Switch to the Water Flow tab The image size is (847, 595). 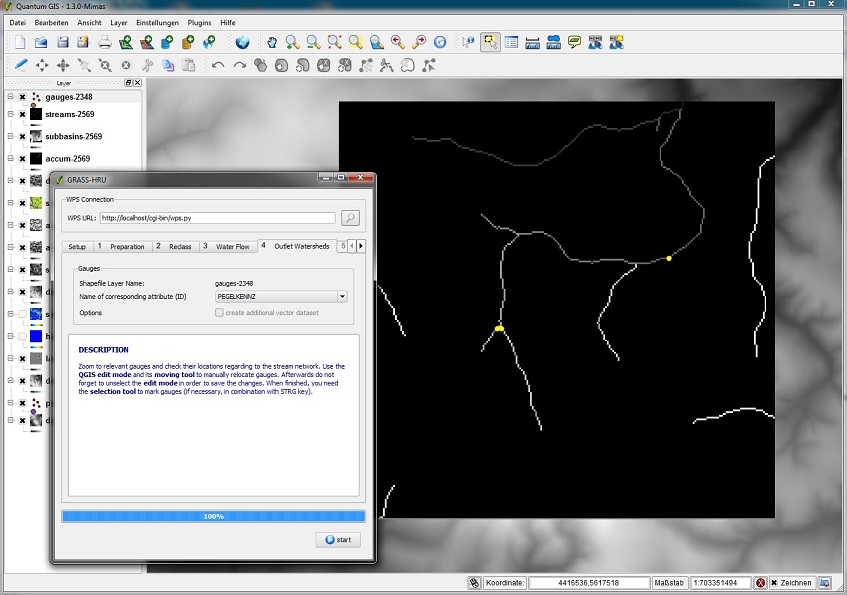point(232,246)
